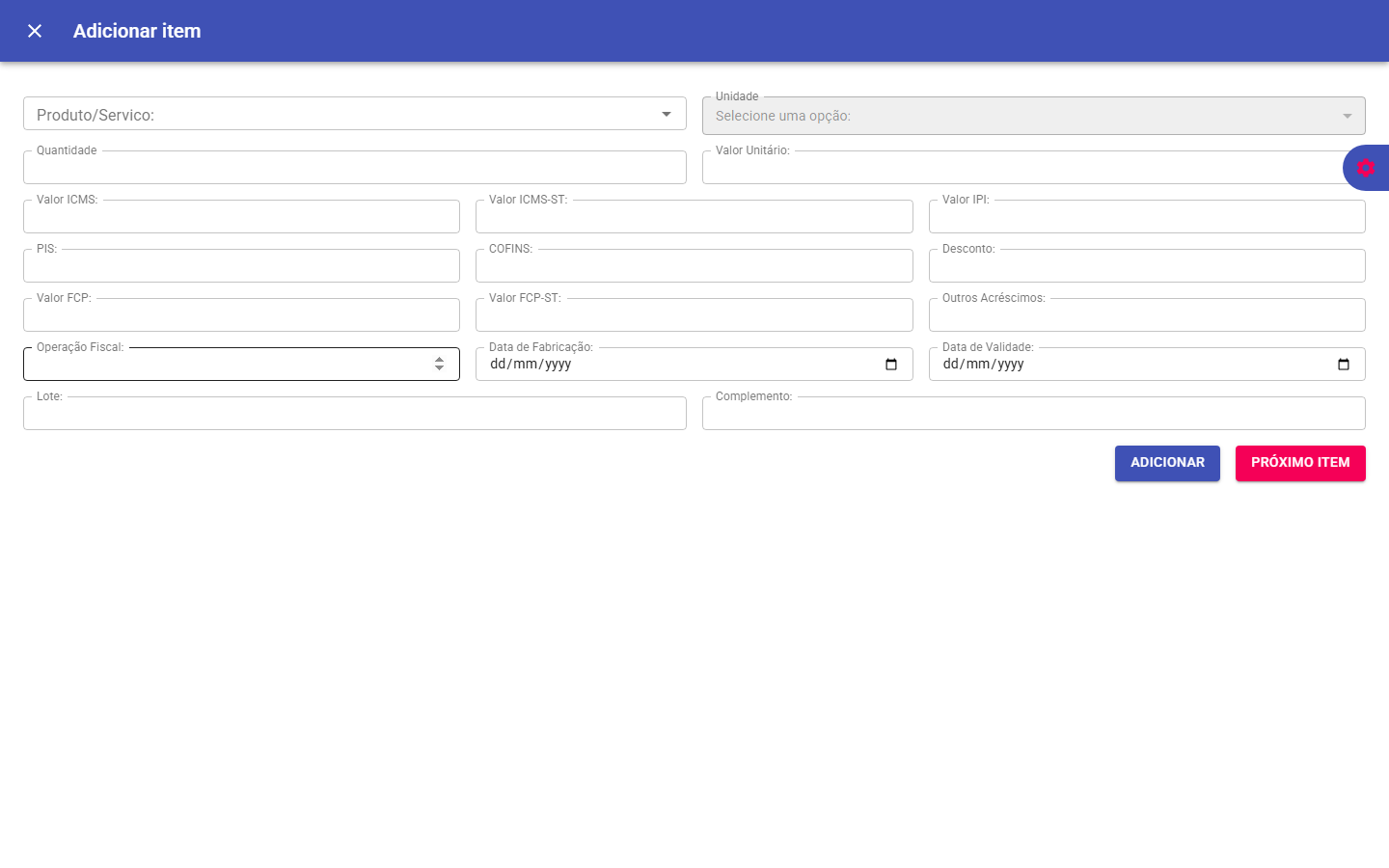Click the 'Adicionar item' title text
The image size is (1389, 868).
(137, 30)
